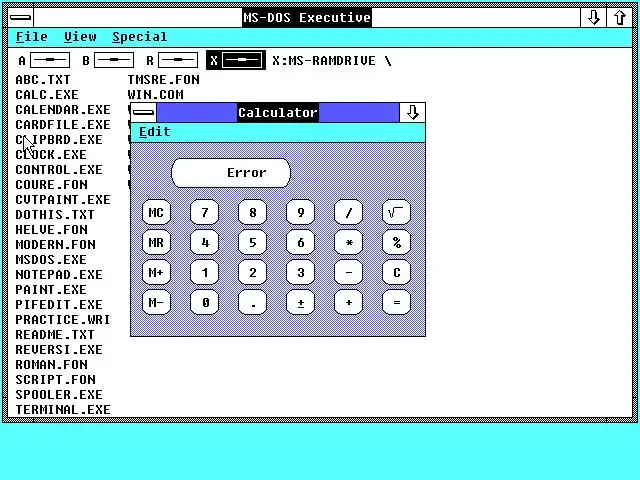The image size is (640, 480).
Task: Select file CONTROL.EXE
Action: [59, 170]
